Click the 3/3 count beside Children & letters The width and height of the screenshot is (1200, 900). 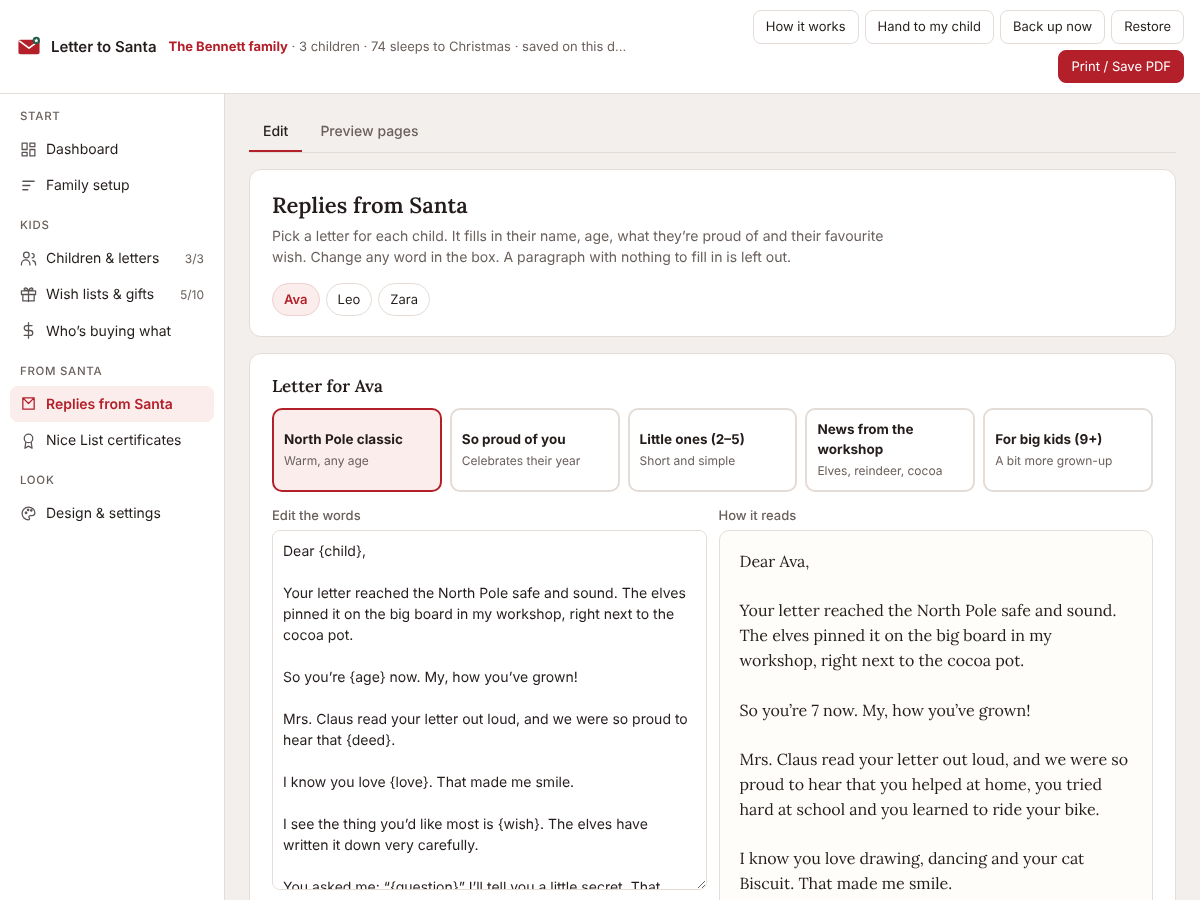tap(194, 259)
